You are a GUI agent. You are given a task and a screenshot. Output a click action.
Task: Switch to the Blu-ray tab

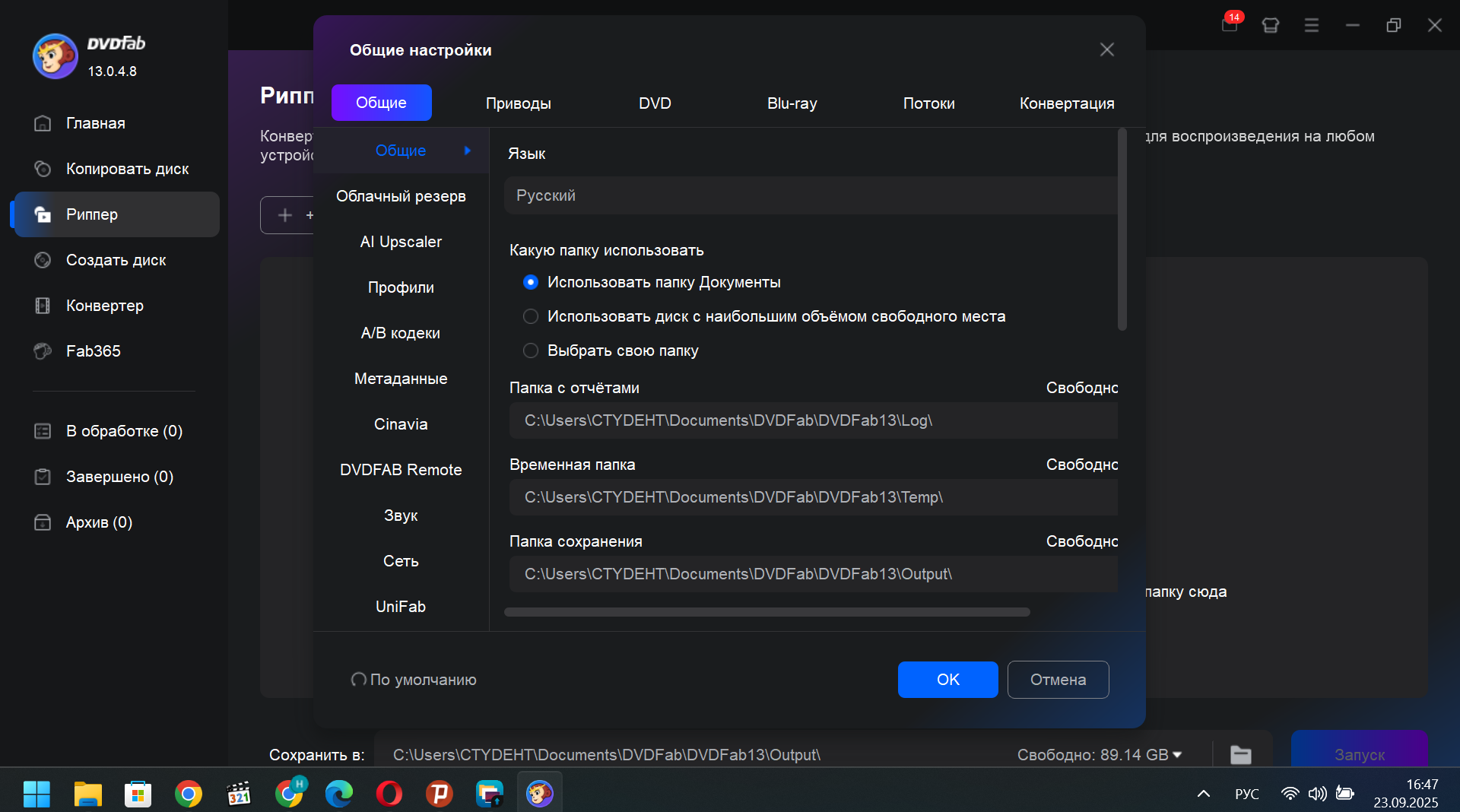tap(792, 103)
